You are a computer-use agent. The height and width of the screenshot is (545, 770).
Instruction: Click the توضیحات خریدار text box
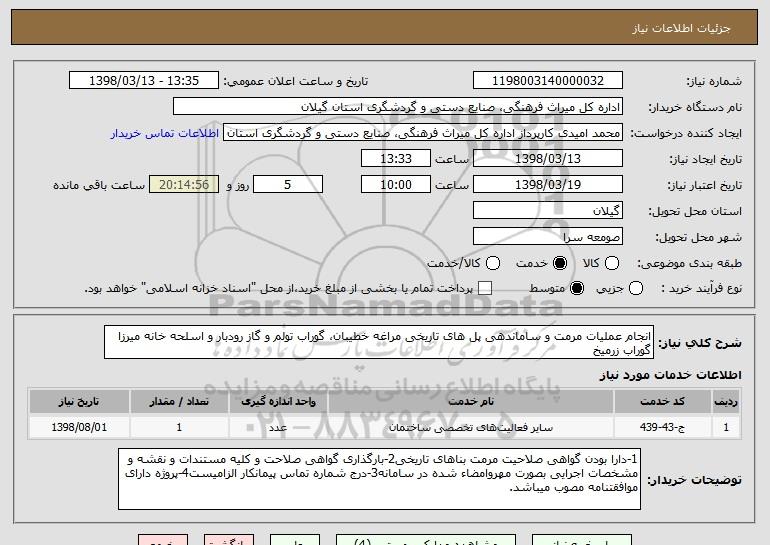pyautogui.click(x=379, y=479)
